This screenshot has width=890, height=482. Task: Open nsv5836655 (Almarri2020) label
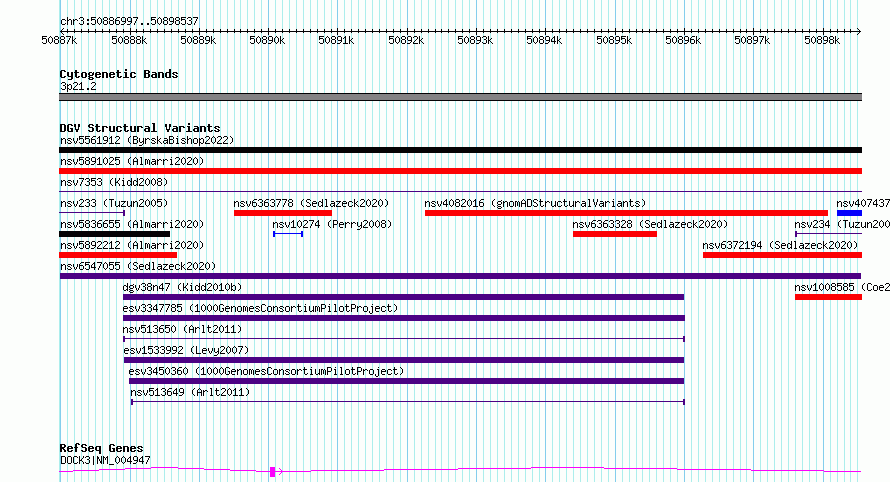point(132,224)
